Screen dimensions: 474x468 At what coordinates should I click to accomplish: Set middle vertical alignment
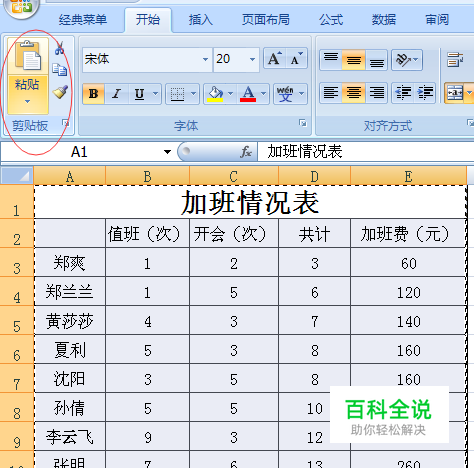(354, 60)
